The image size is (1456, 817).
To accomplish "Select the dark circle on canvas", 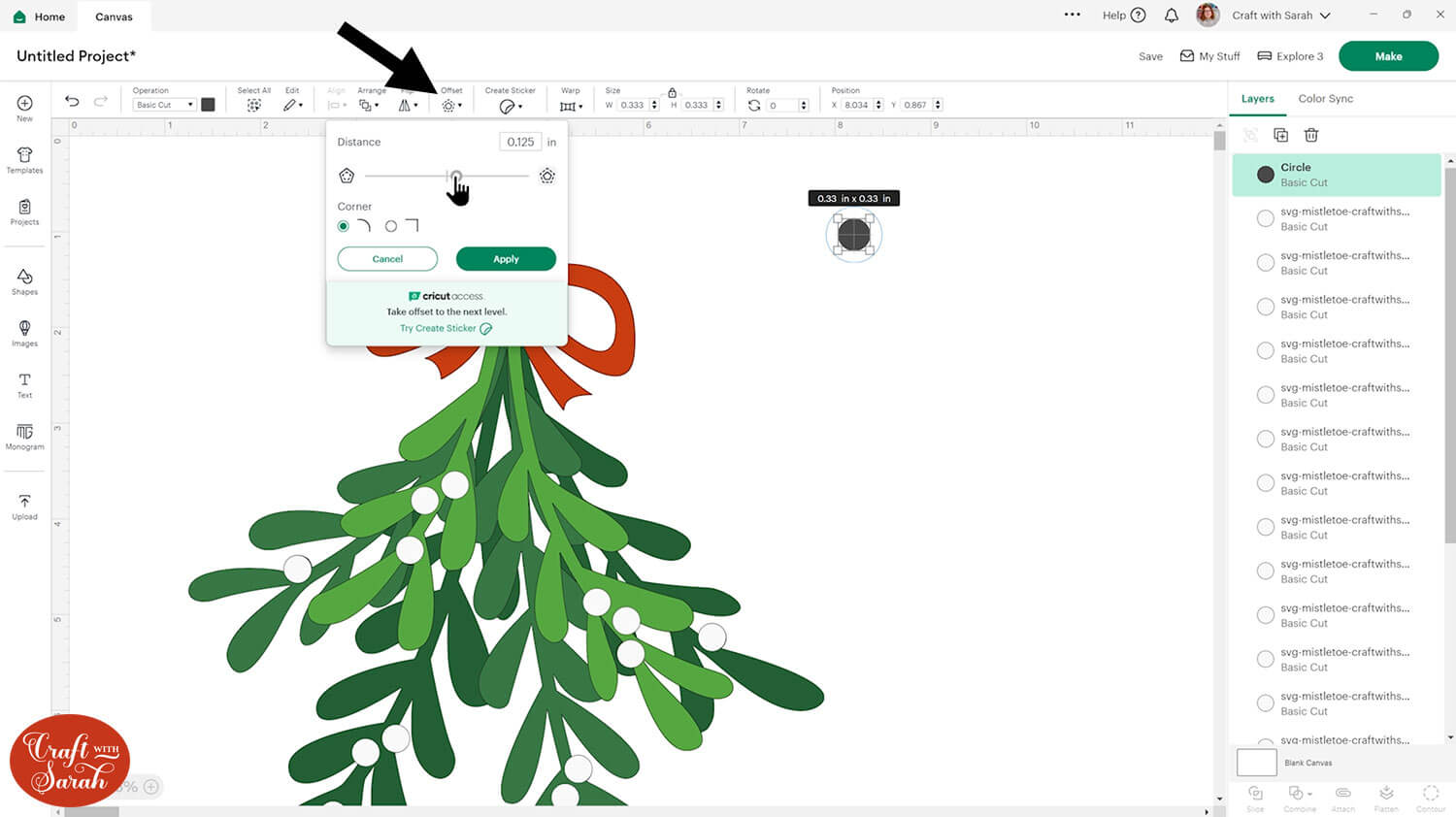I will tap(853, 234).
